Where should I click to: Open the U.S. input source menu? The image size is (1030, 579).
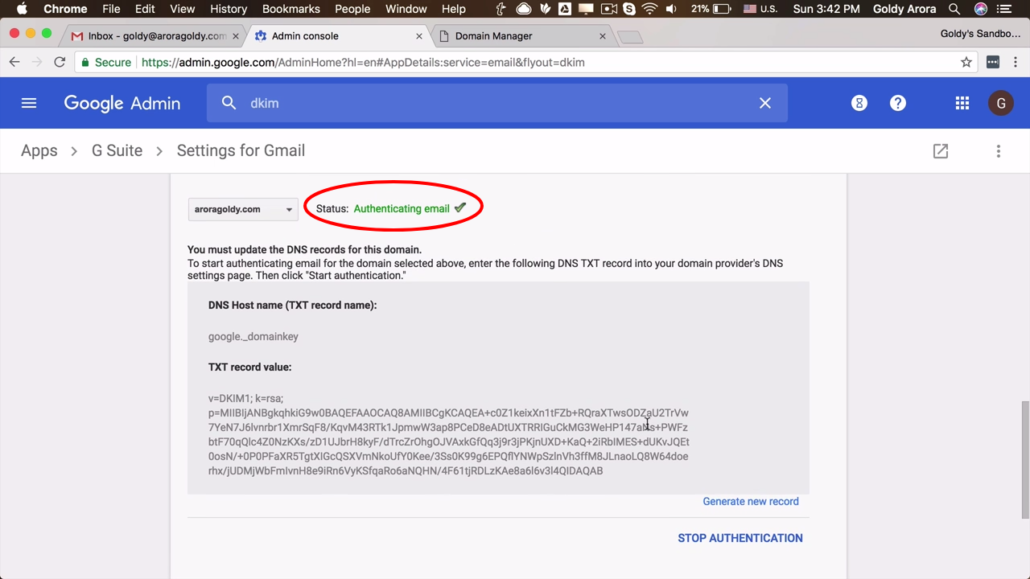(x=761, y=9)
